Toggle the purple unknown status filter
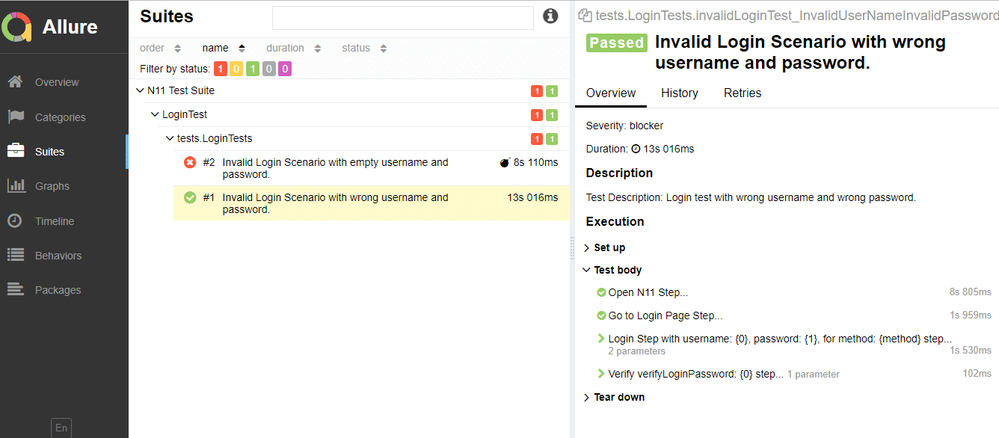 [285, 68]
